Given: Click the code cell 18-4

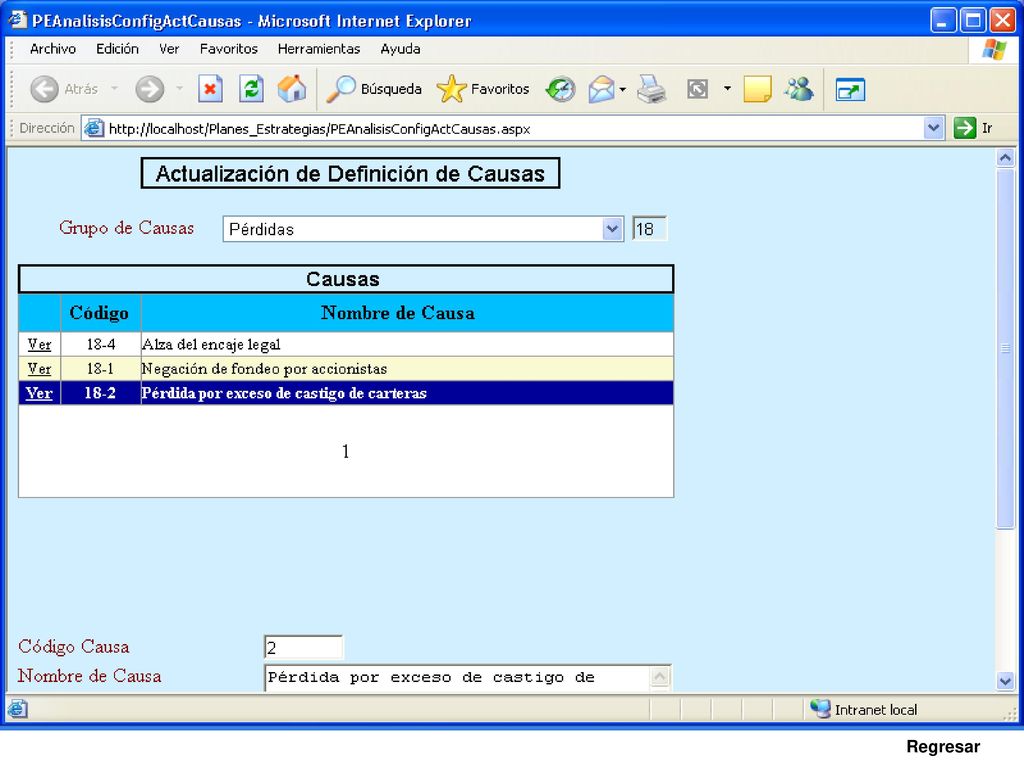Looking at the screenshot, I should tap(101, 344).
